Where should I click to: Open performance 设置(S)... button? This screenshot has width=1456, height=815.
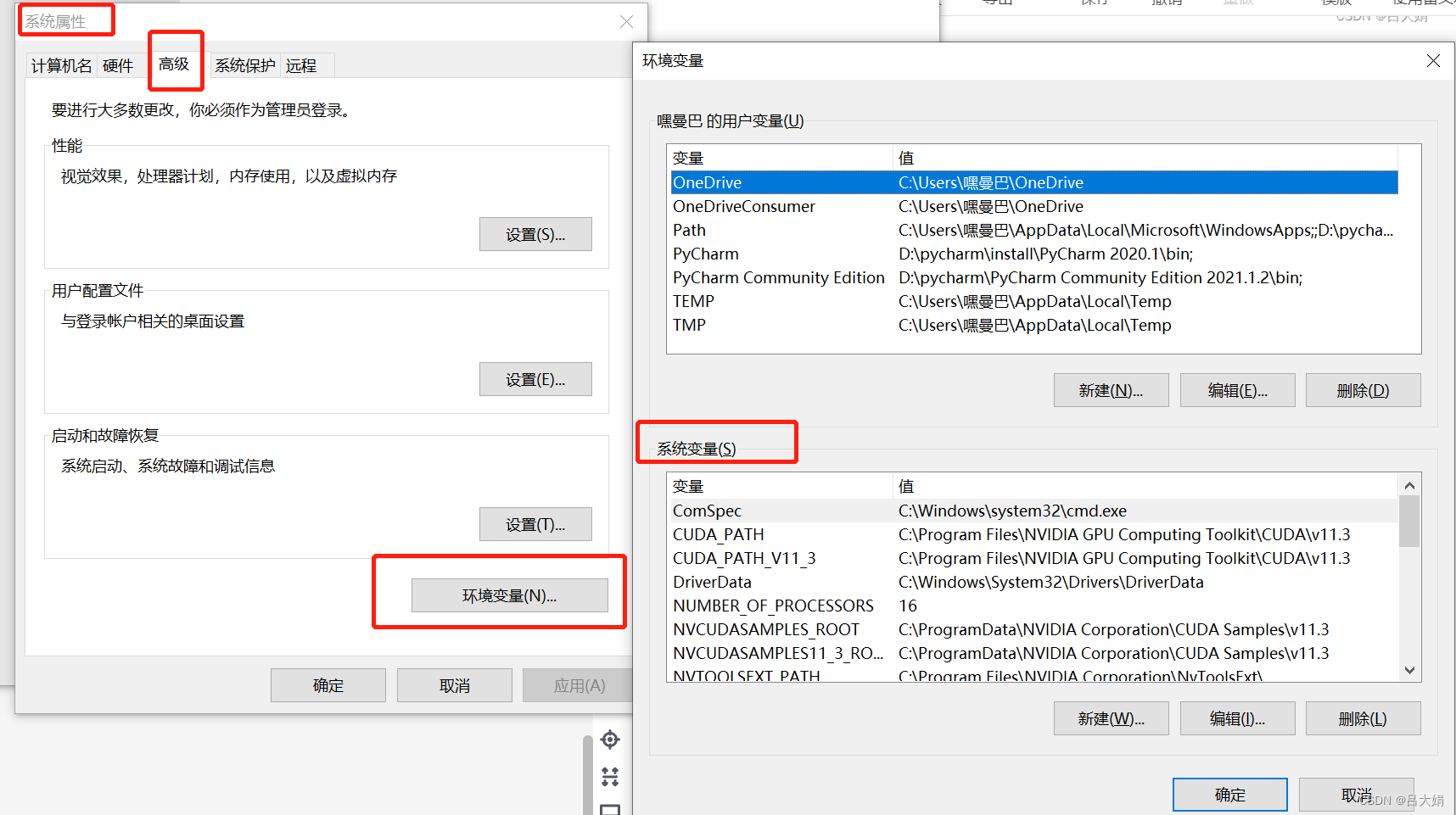[535, 234]
